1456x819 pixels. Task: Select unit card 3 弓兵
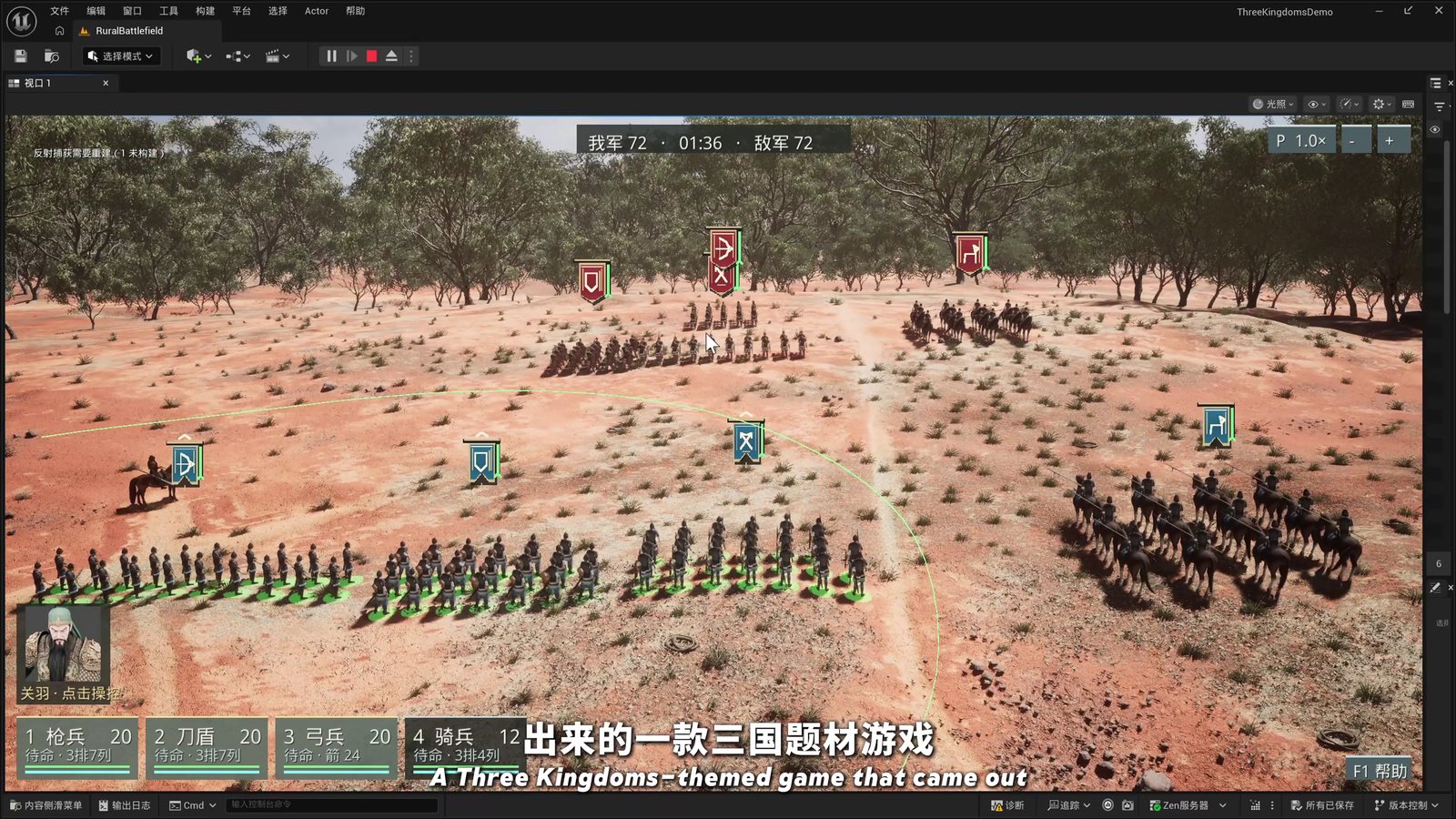(336, 748)
